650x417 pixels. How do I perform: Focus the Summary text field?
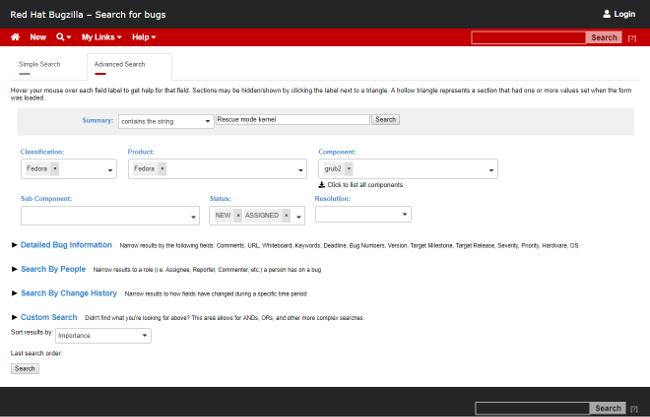[293, 119]
